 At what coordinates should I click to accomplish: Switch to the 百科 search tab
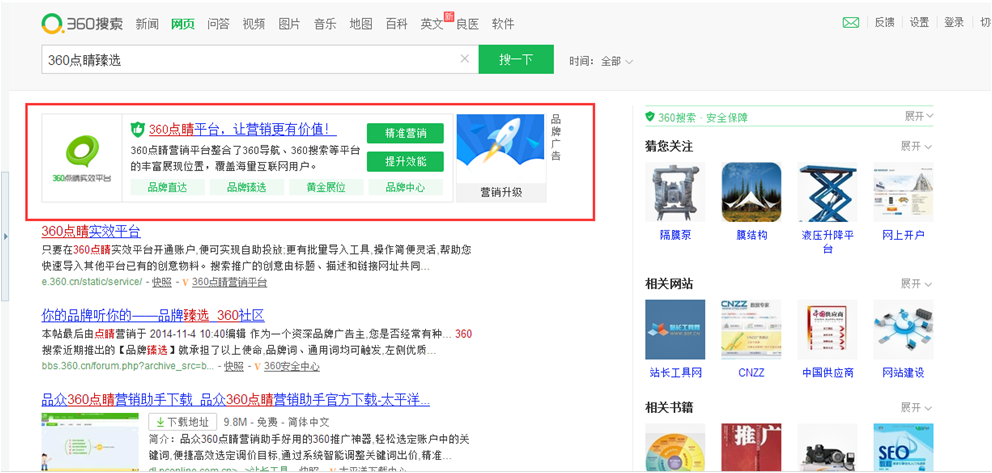(x=397, y=24)
